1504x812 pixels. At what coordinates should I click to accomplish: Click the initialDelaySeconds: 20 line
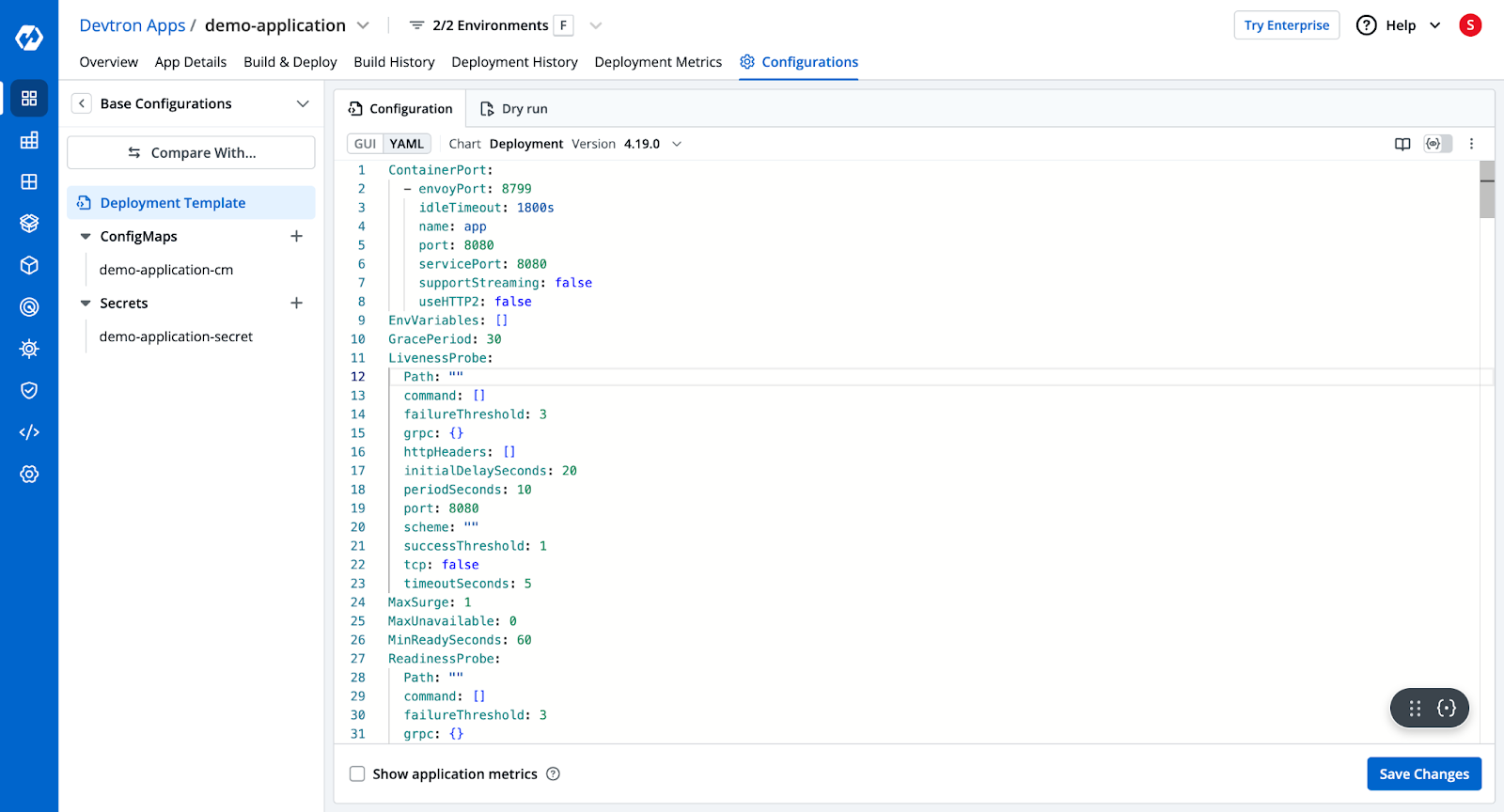point(491,471)
